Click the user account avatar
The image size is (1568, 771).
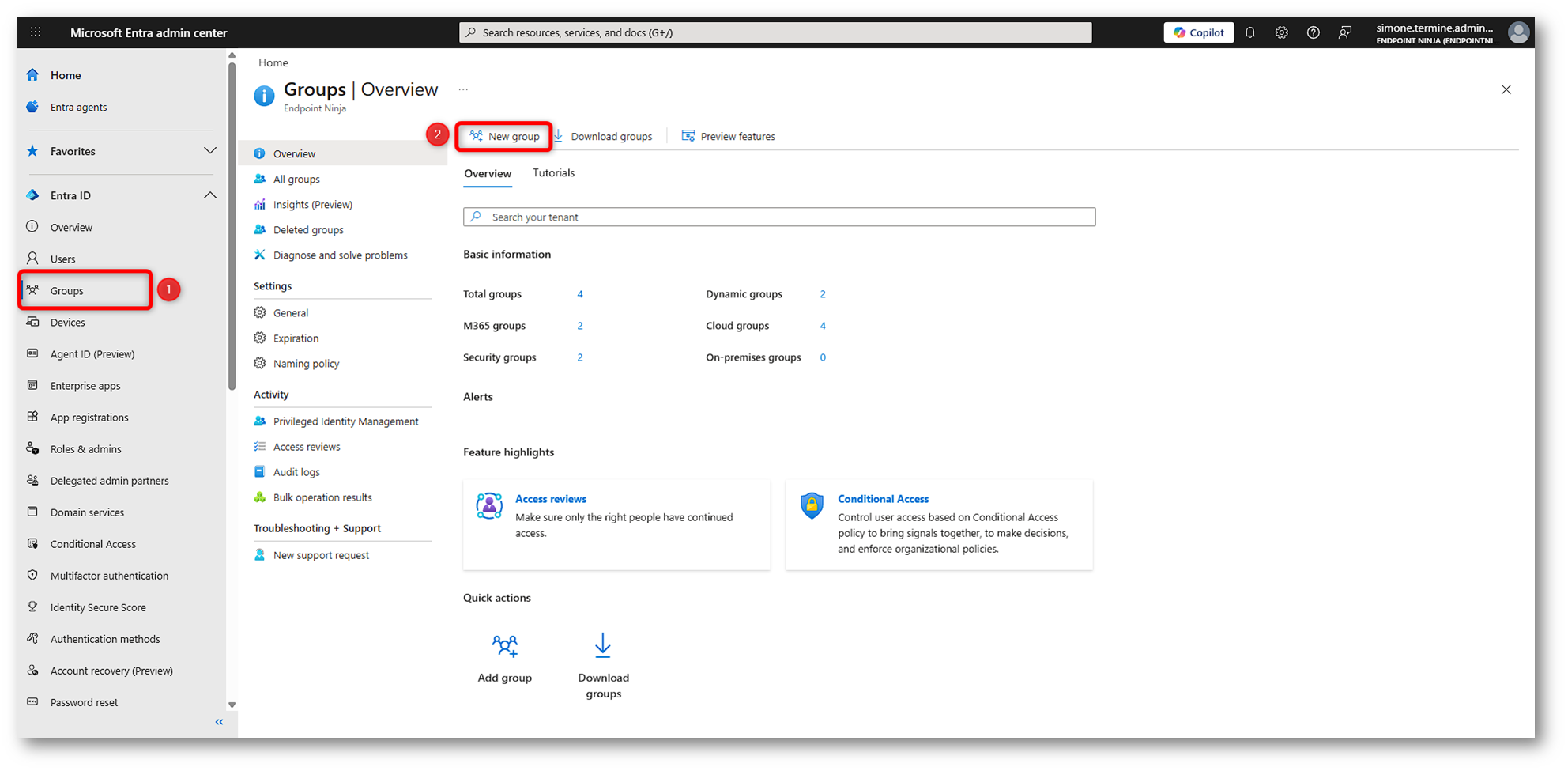point(1517,32)
